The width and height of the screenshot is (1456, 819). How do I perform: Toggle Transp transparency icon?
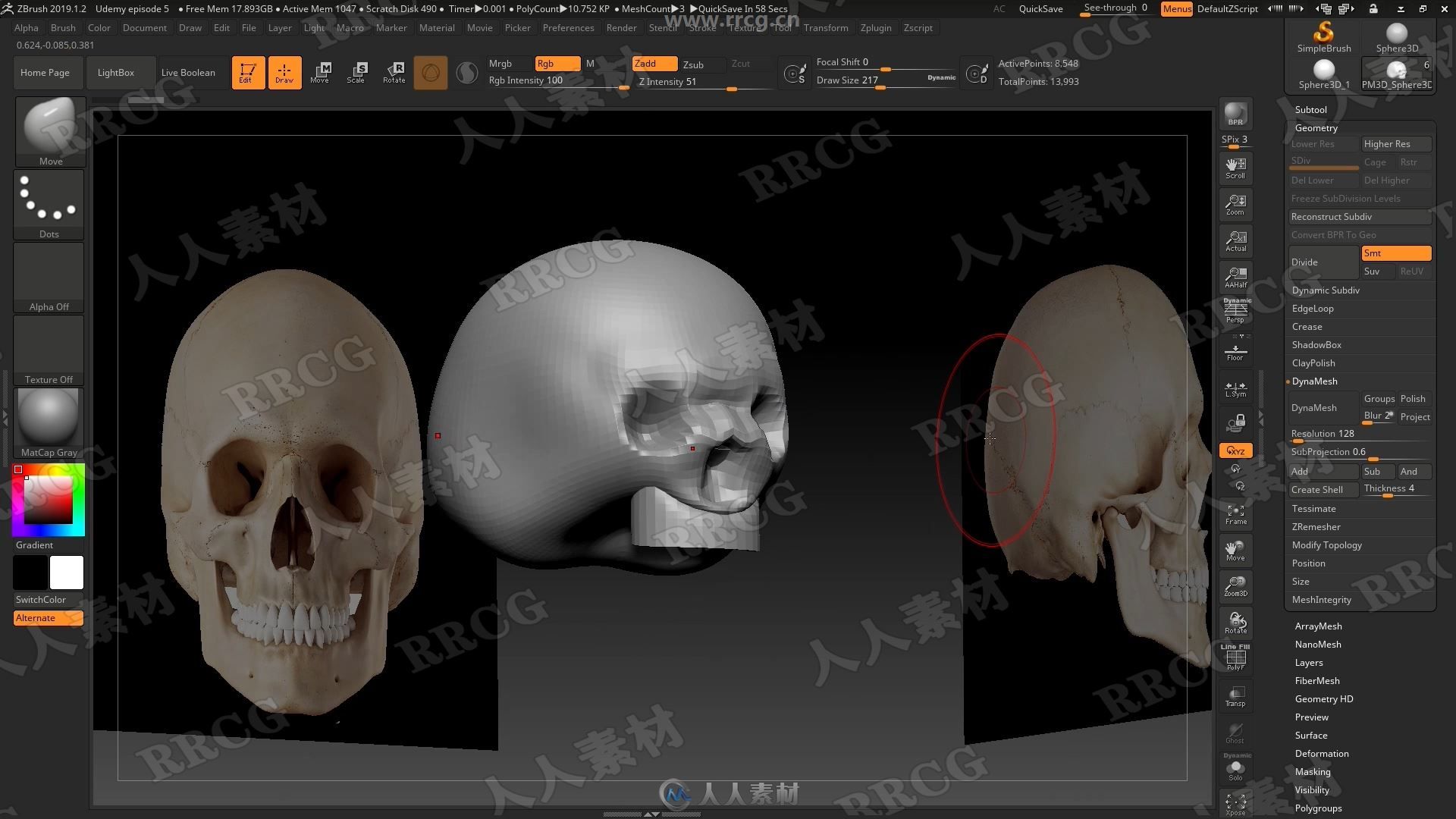pyautogui.click(x=1235, y=696)
